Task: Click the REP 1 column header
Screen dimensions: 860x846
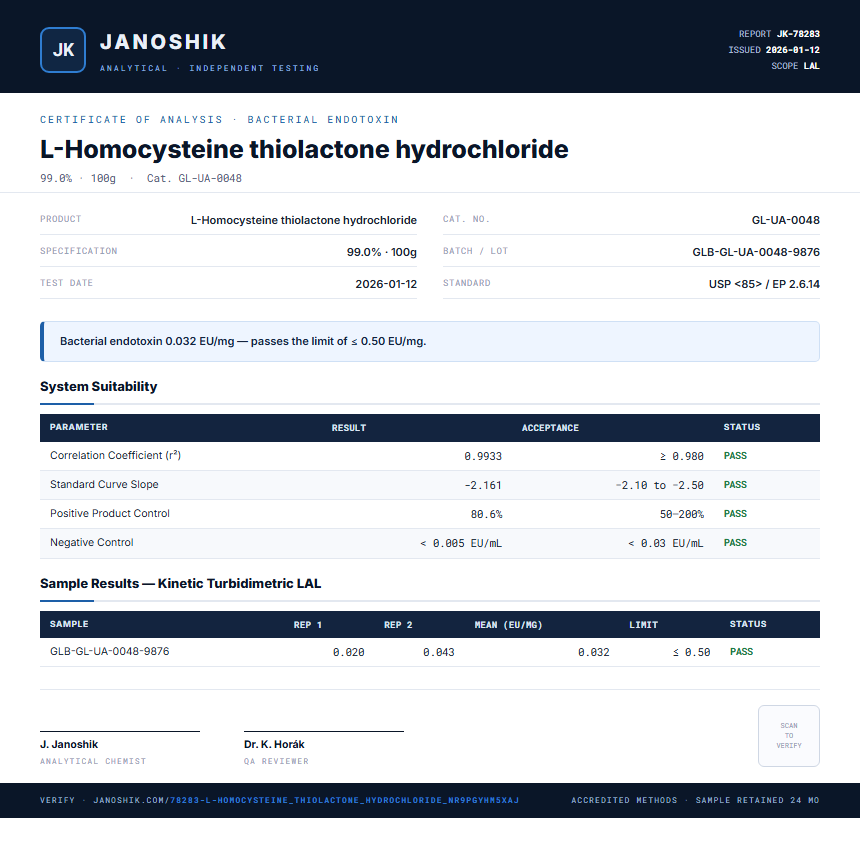Action: (308, 625)
